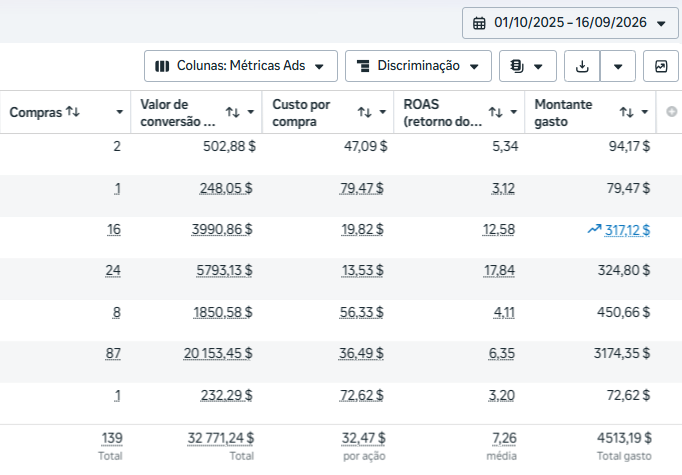Sort by ROAS column arrows
682x475 pixels.
pos(495,112)
